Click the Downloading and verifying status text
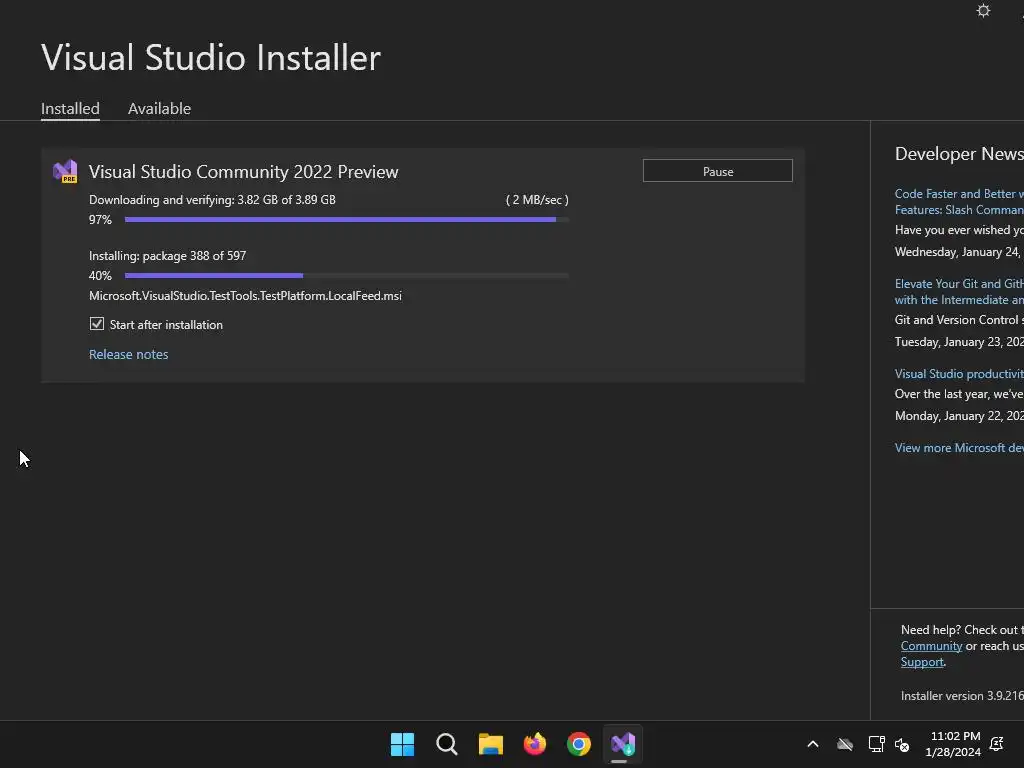The height and width of the screenshot is (768, 1024). coord(212,200)
